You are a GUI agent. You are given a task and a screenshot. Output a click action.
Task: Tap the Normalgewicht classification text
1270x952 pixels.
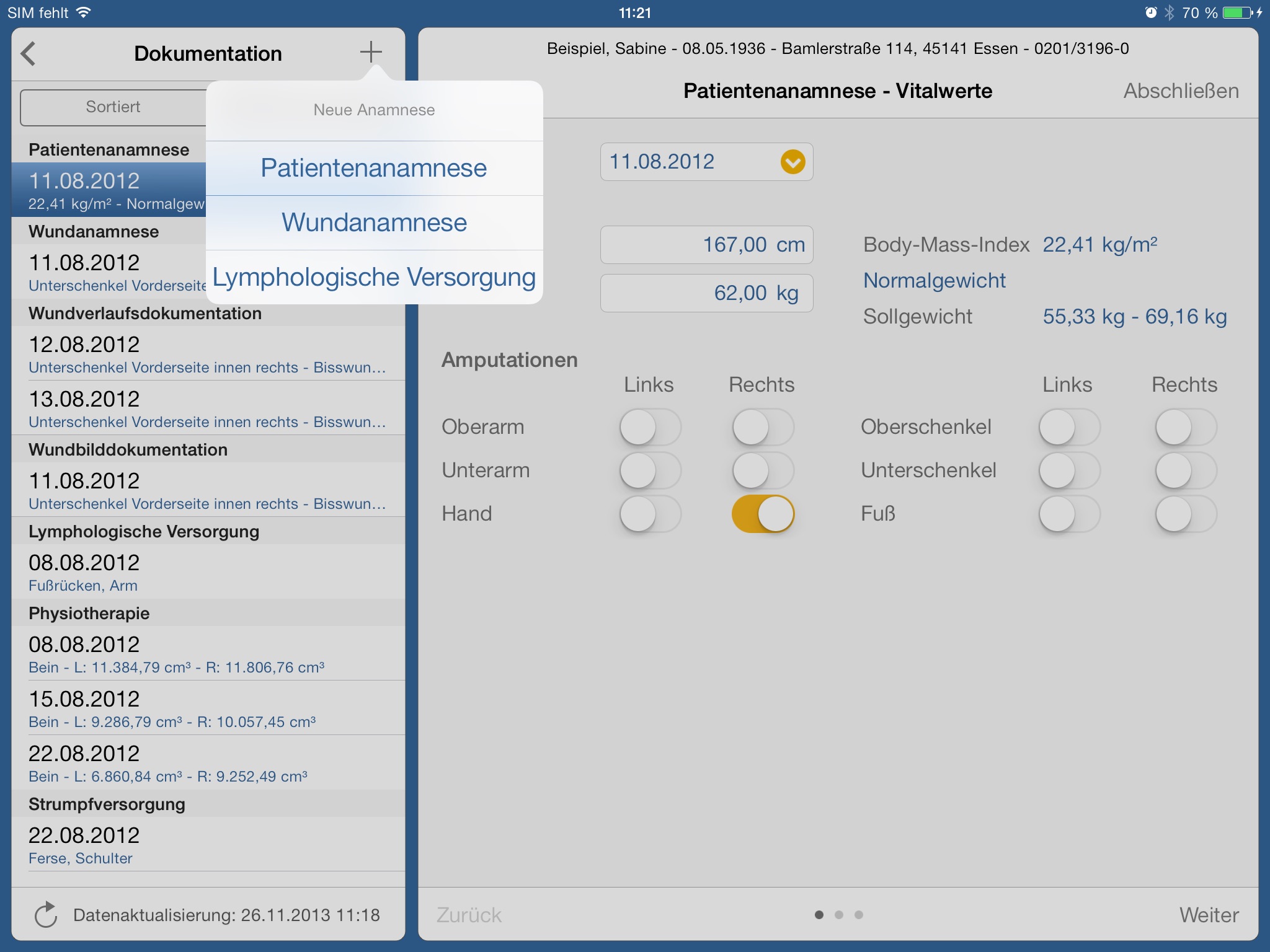click(935, 281)
